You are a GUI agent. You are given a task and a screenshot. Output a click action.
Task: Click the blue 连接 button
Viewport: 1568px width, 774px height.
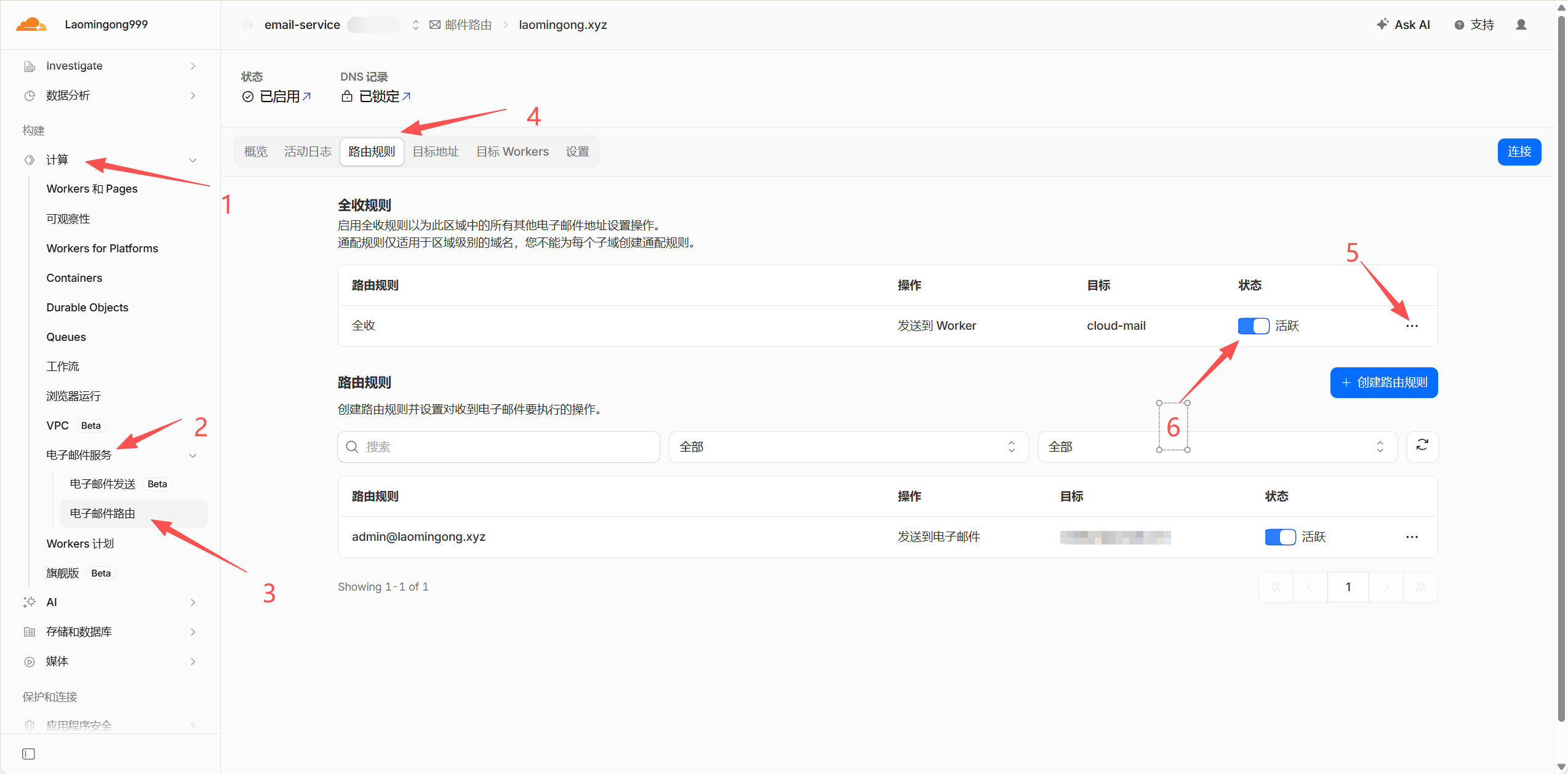click(x=1519, y=152)
